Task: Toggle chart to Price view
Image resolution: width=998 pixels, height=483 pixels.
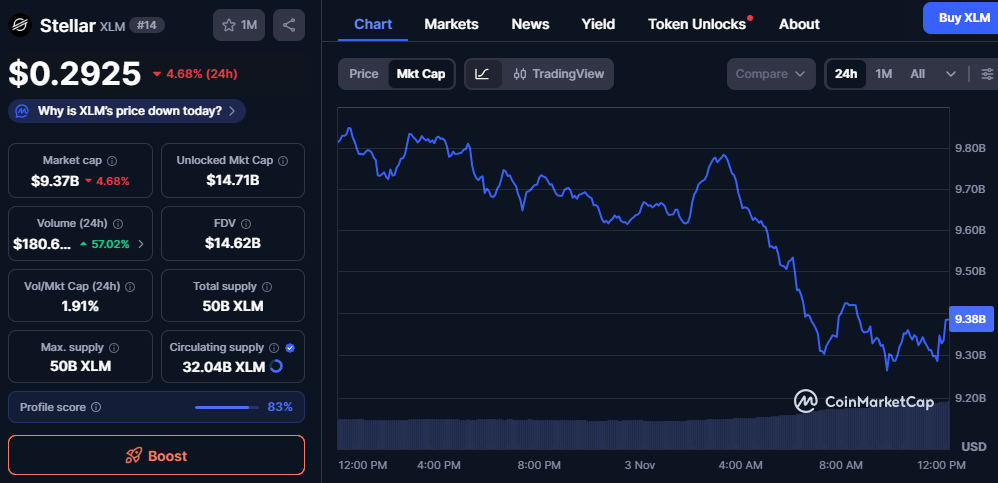Action: tap(363, 74)
